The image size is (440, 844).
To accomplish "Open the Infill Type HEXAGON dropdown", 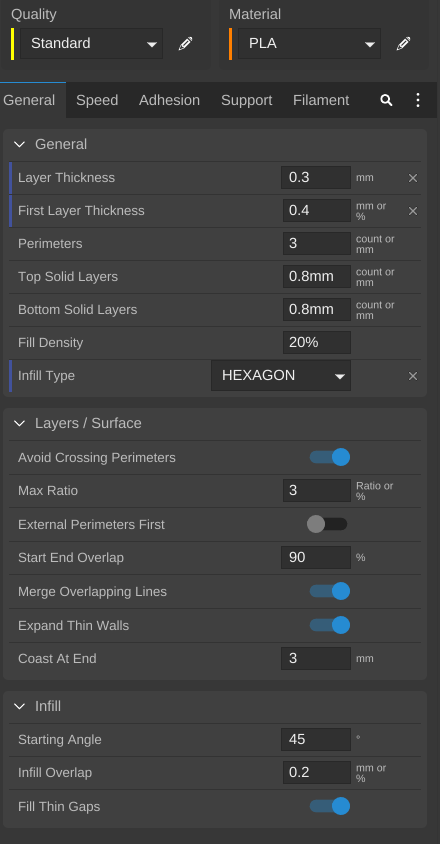I will (281, 376).
